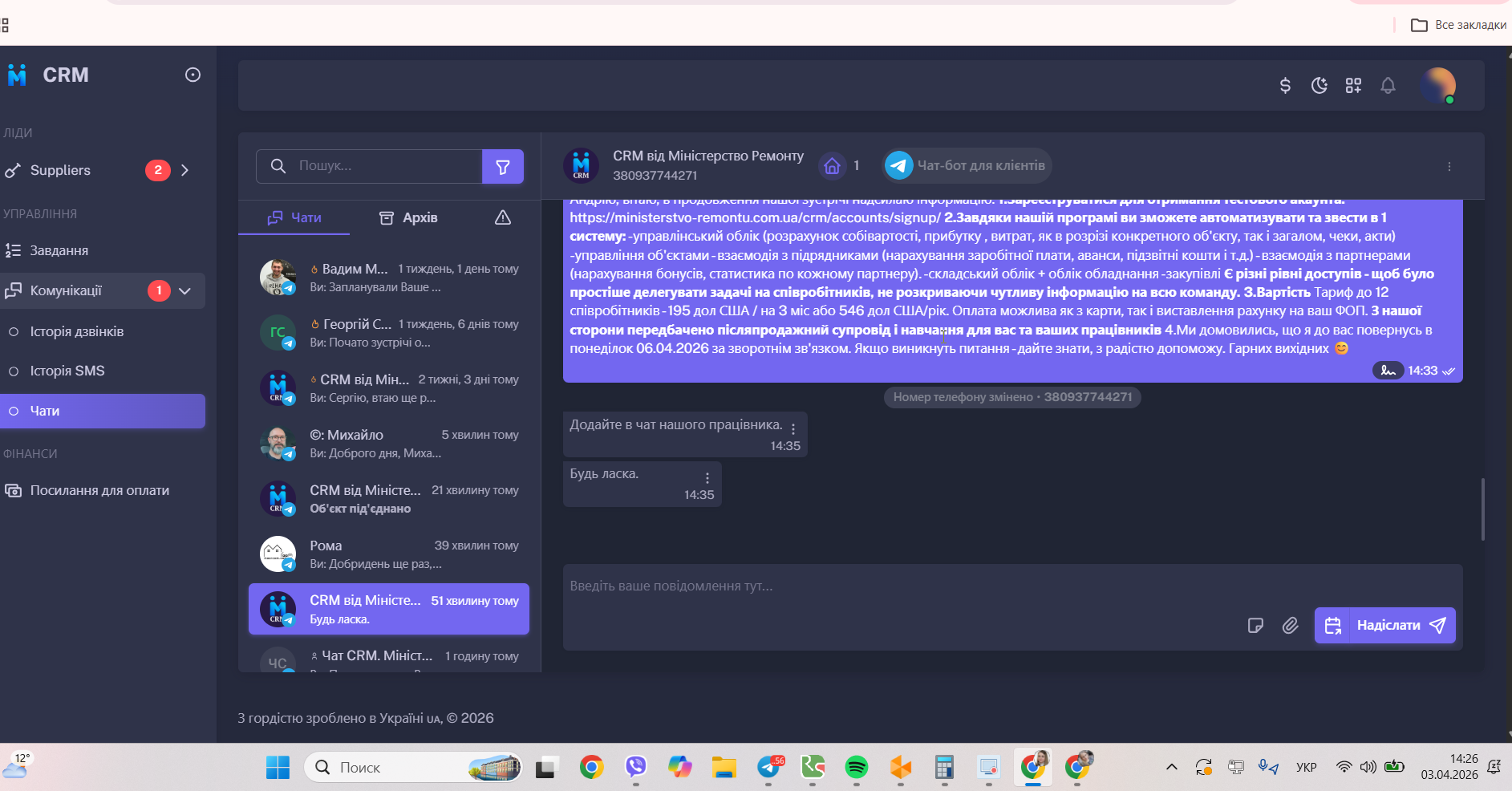Open chat with Георгій С...
The height and width of the screenshot is (791, 1512).
pos(389,333)
